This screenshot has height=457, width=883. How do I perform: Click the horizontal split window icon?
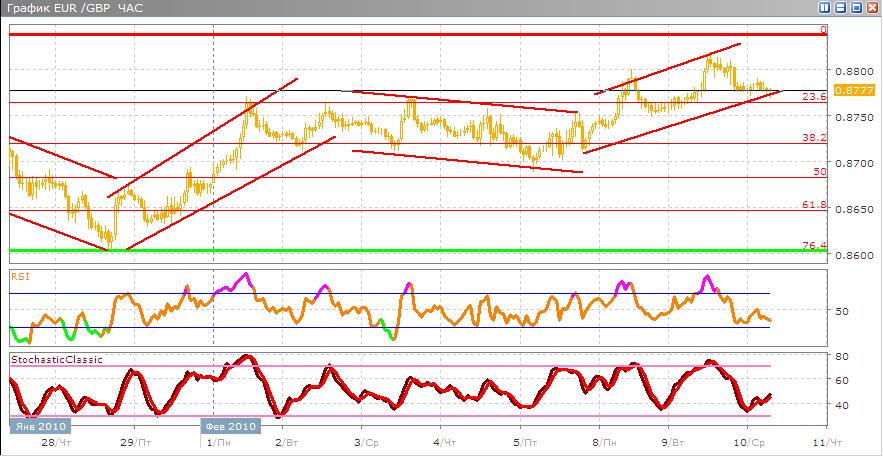tap(841, 7)
